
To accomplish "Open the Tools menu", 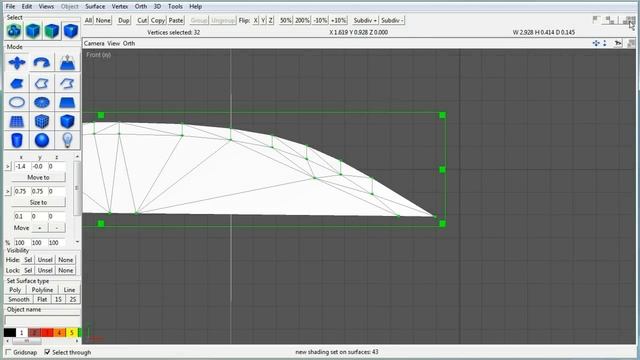I will (x=175, y=7).
